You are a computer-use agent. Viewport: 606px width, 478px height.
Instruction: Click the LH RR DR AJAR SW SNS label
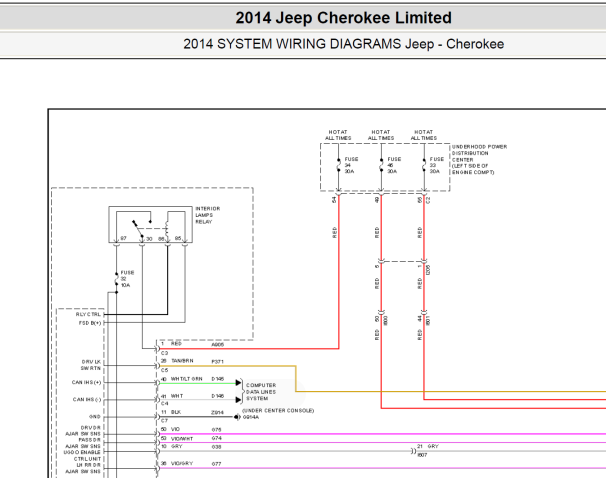point(83,468)
